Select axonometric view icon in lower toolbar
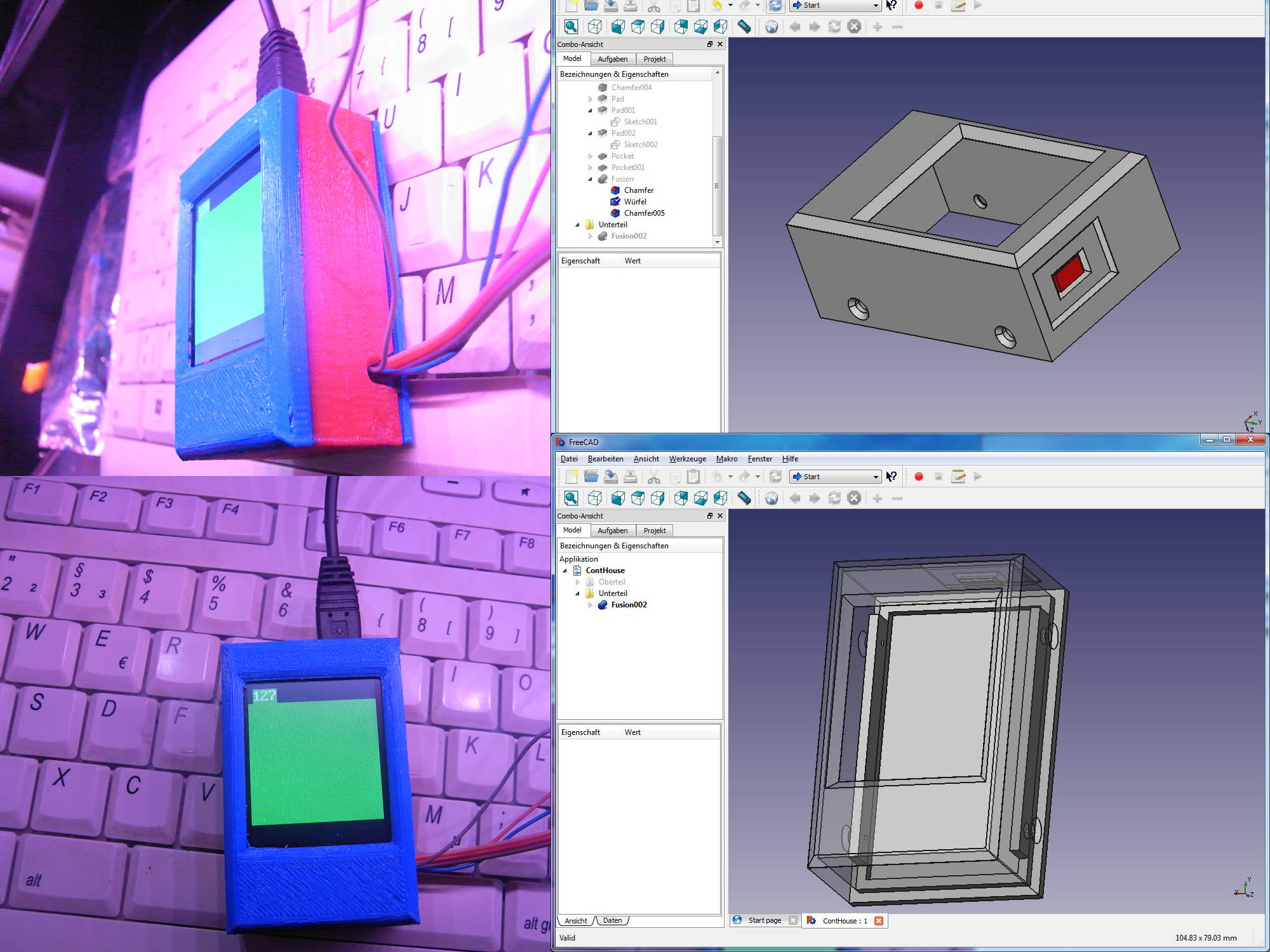The height and width of the screenshot is (952, 1270). [594, 498]
